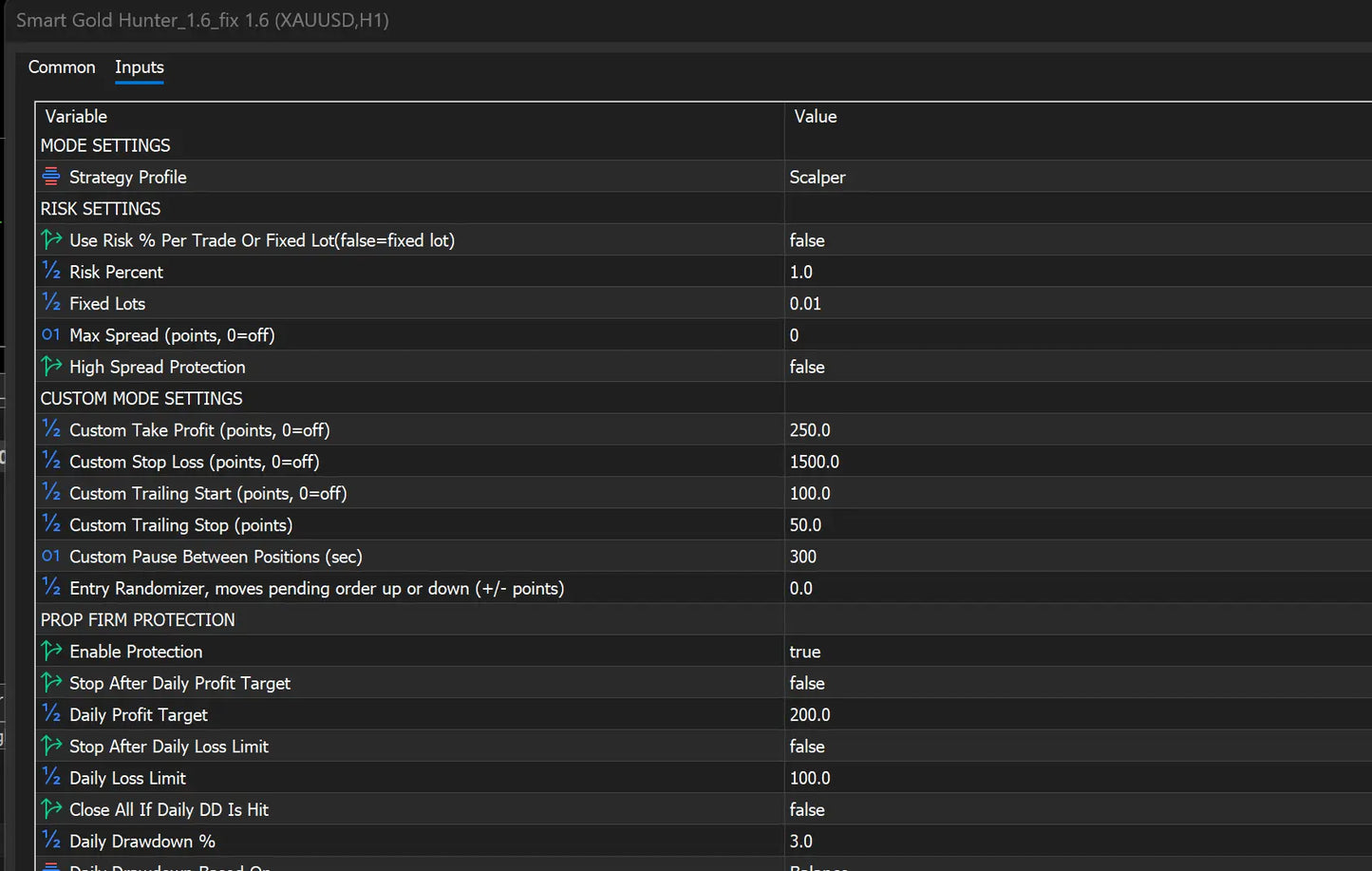
Task: Select the Daily Drawdown % variable label
Action: pos(142,842)
